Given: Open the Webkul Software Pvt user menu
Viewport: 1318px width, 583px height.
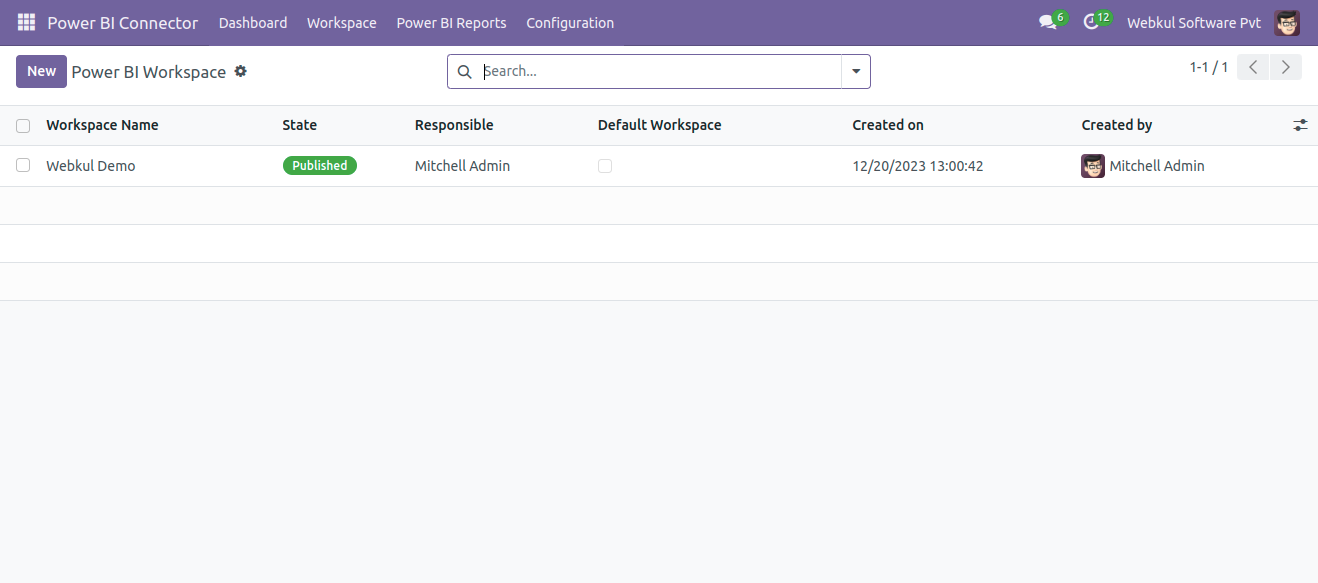Looking at the screenshot, I should point(1193,22).
